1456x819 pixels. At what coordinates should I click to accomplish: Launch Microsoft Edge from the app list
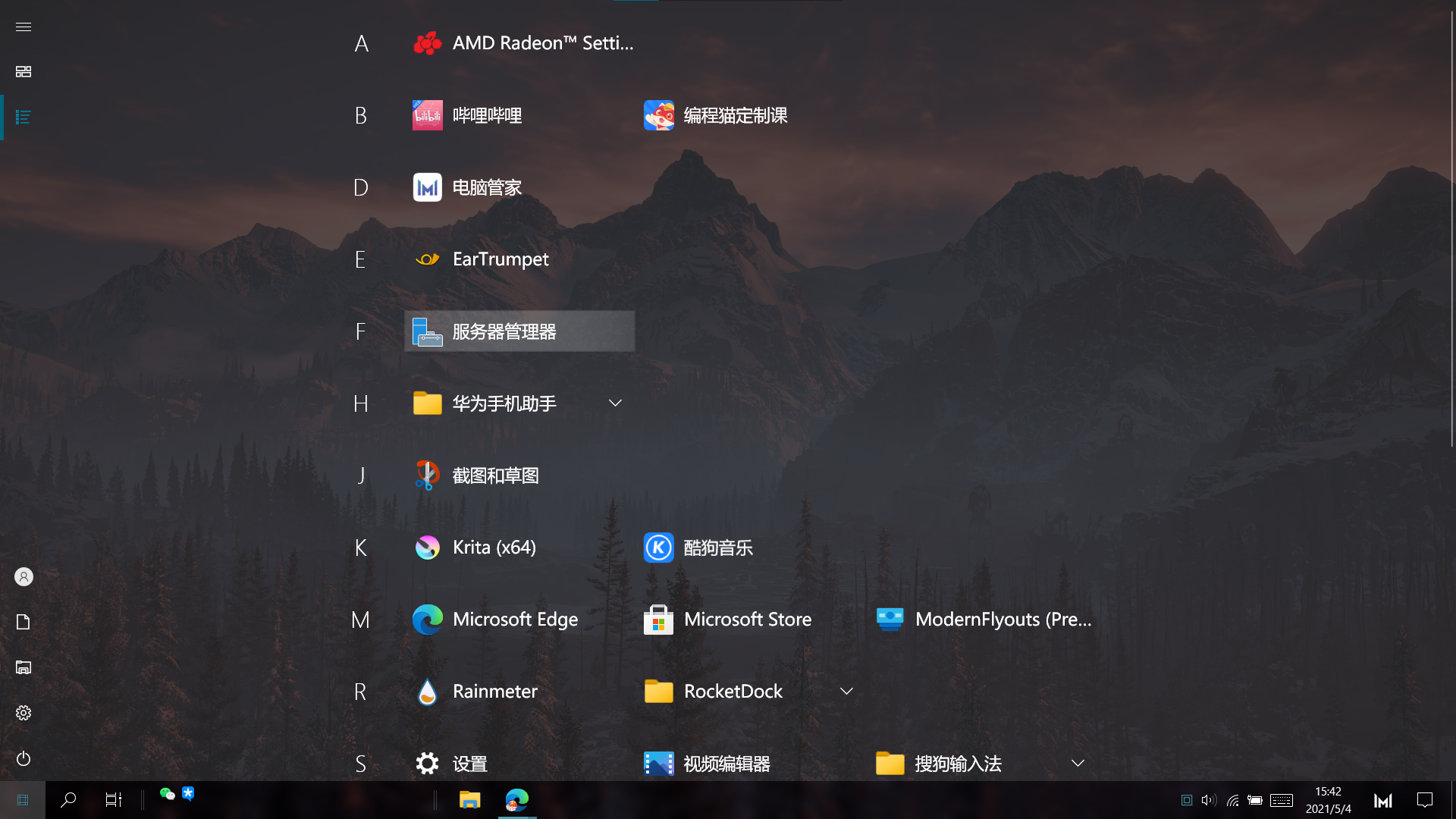click(x=520, y=620)
